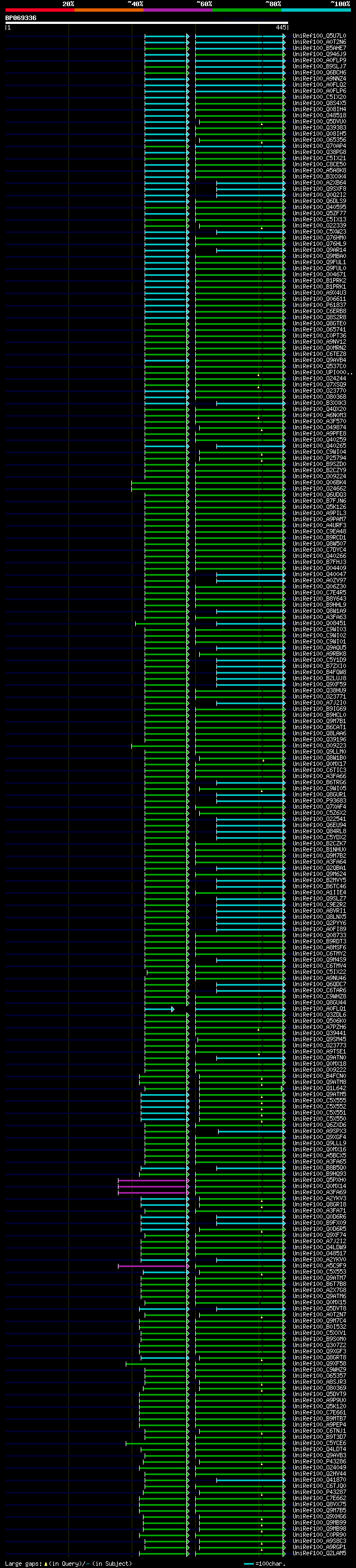Viewport: 356px width, 1568px height.
Task: Select hit label UniRef100_A5A8K8
Action: click(x=319, y=170)
